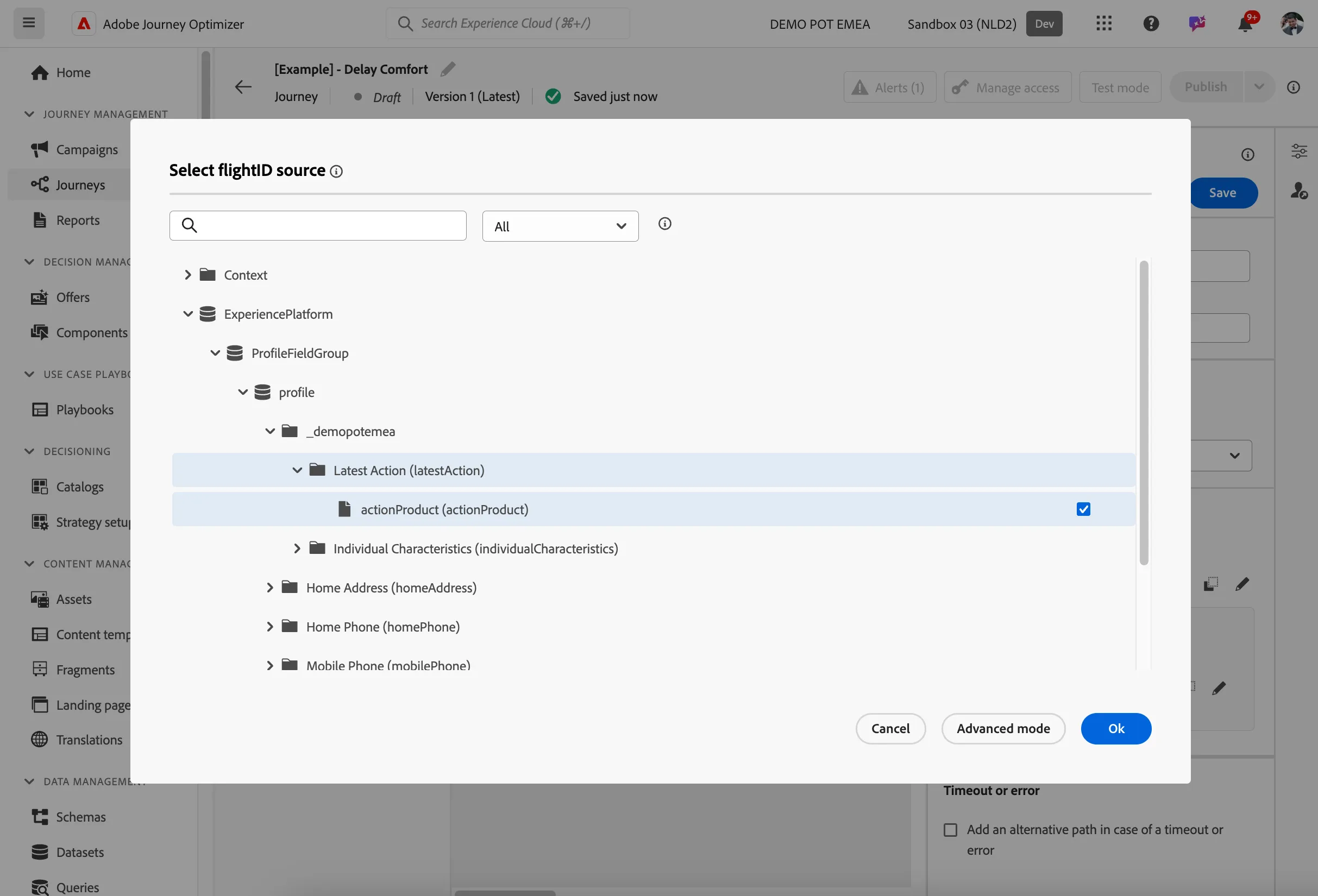
Task: Confirm with the Ok button
Action: (1115, 728)
